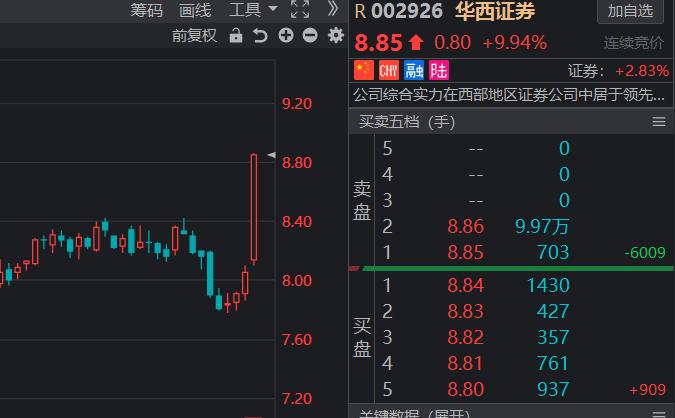Zoom out chart with minus circle icon

310,35
